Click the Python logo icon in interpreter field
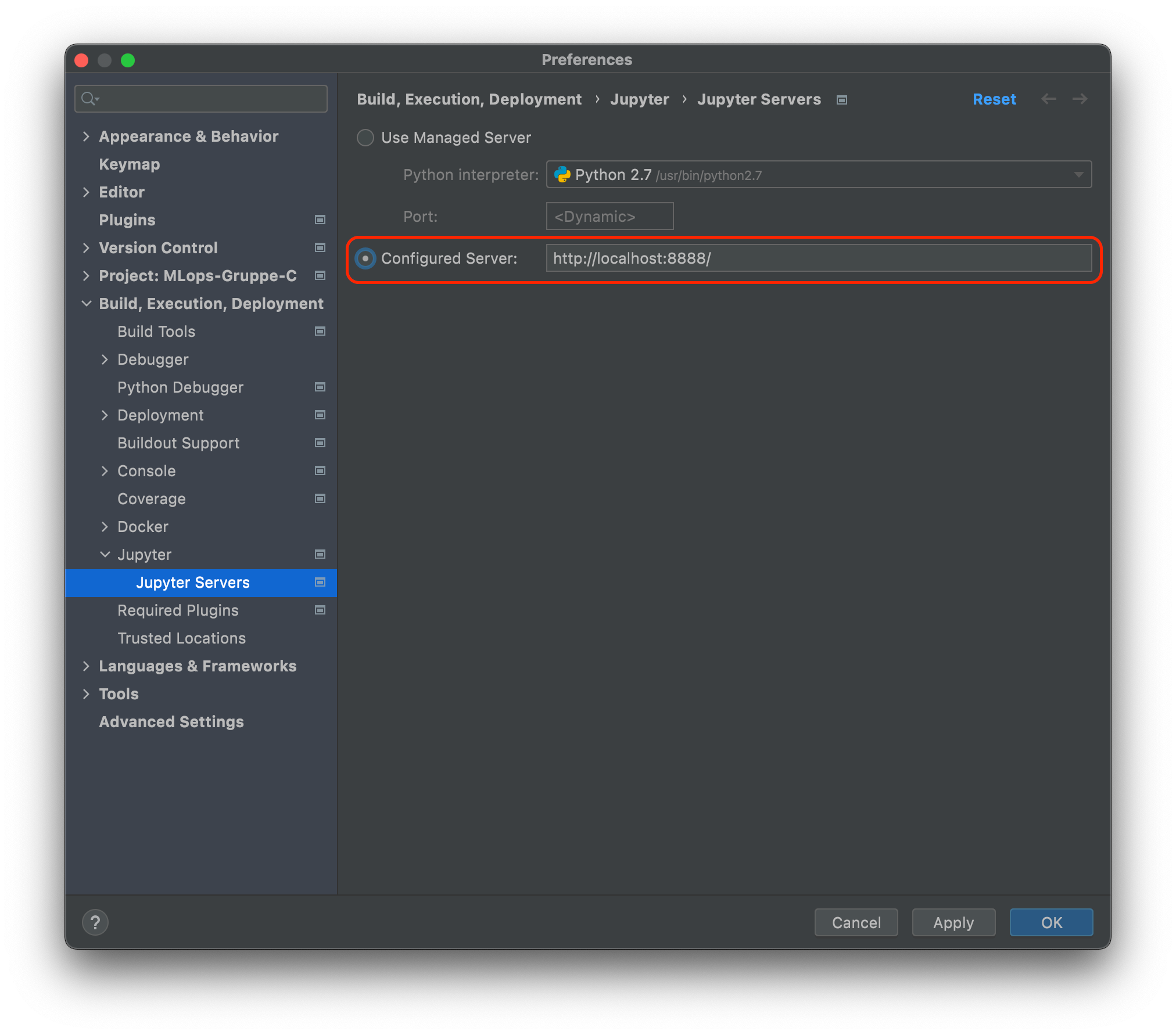The image size is (1176, 1035). [x=562, y=175]
